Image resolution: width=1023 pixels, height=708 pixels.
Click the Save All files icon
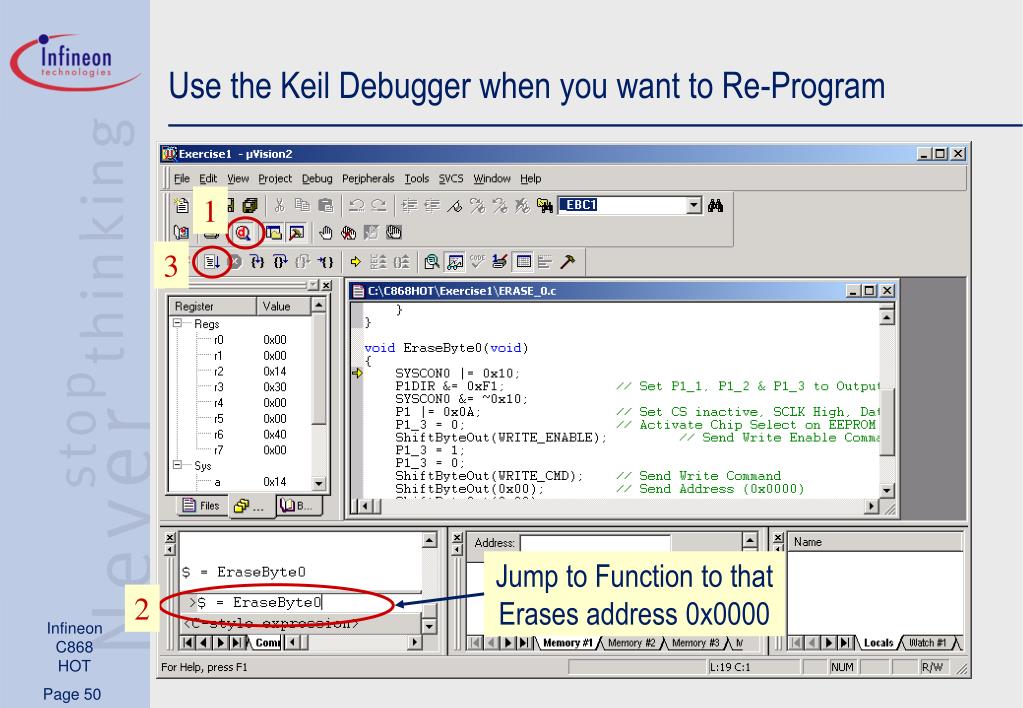[x=250, y=206]
